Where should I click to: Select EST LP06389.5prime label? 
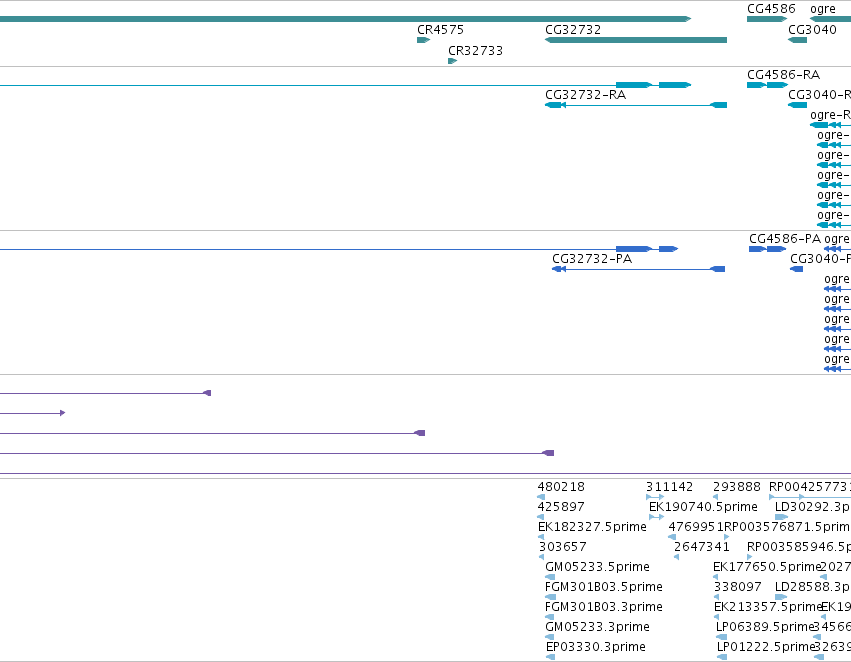pos(765,627)
